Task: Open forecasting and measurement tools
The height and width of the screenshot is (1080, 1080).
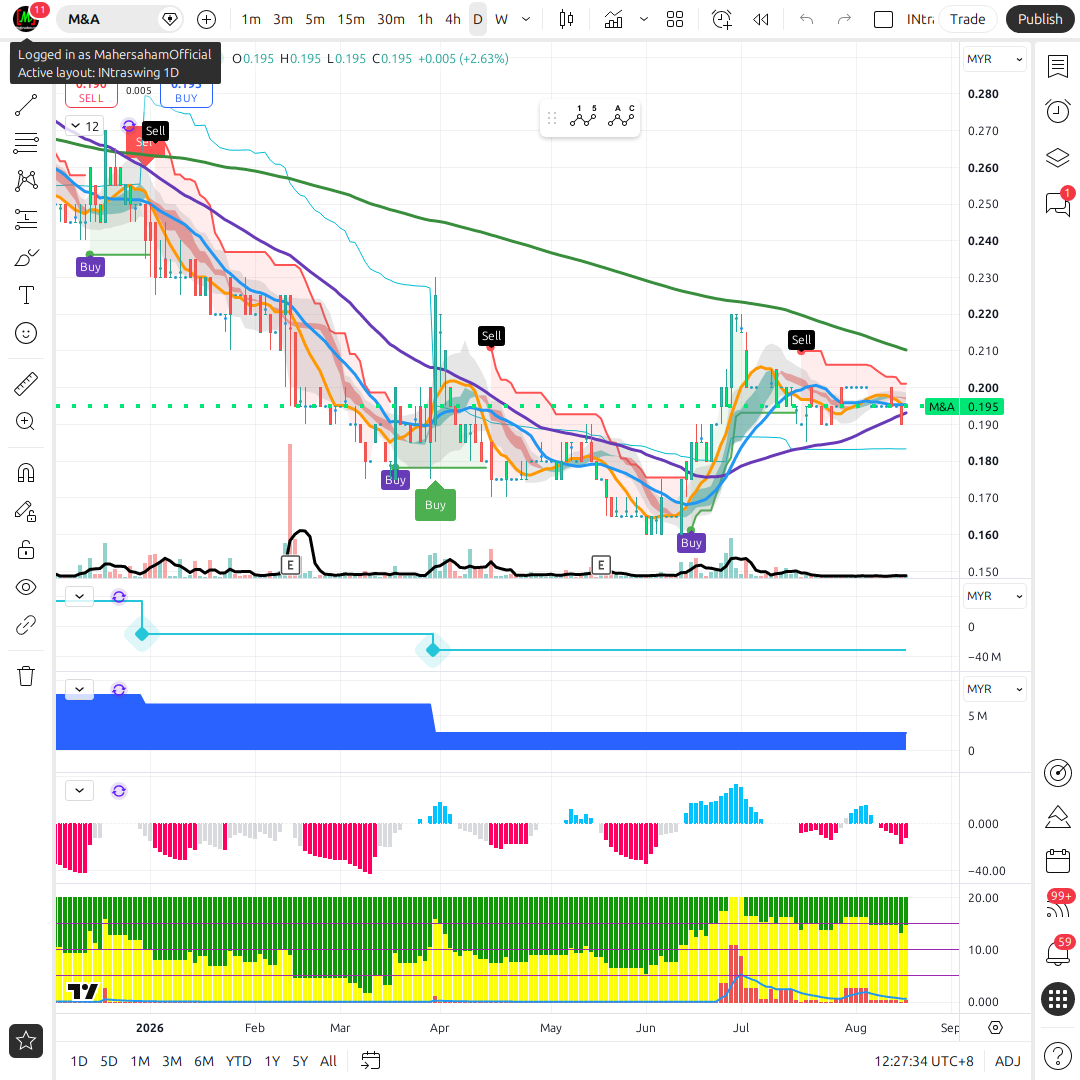Action: 26,219
